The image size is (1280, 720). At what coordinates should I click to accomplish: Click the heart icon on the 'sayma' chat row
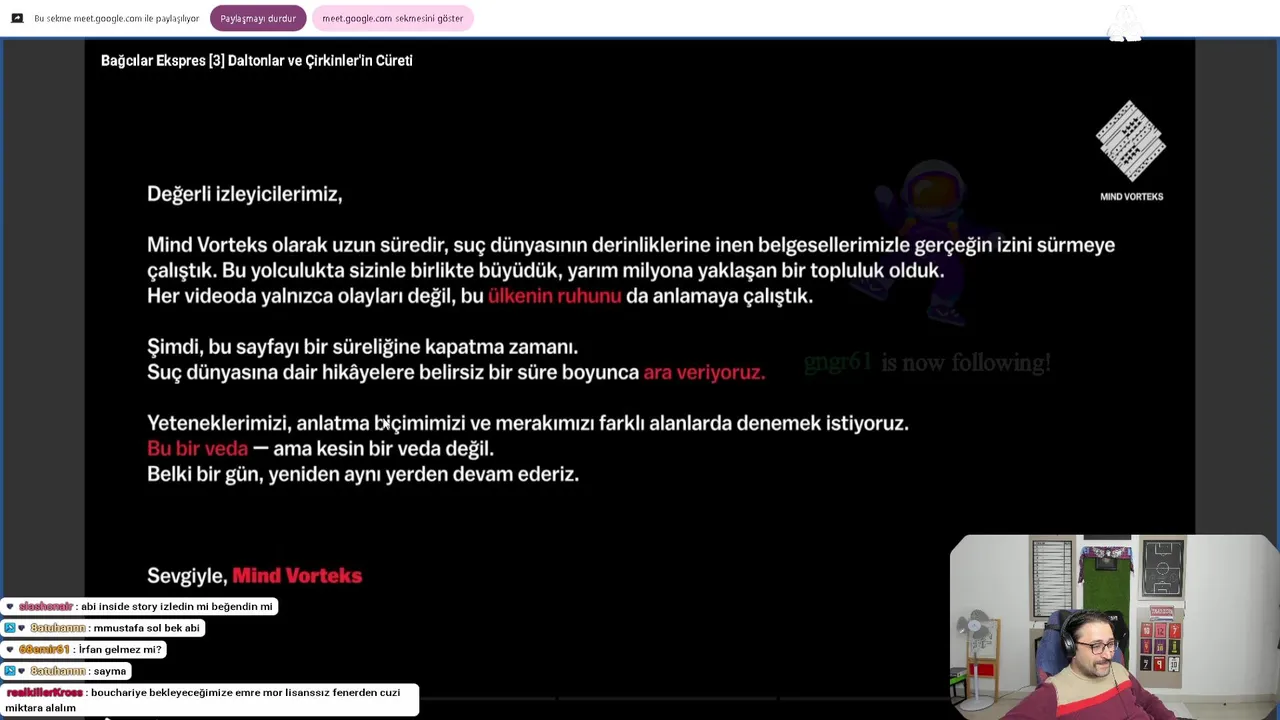(x=22, y=671)
